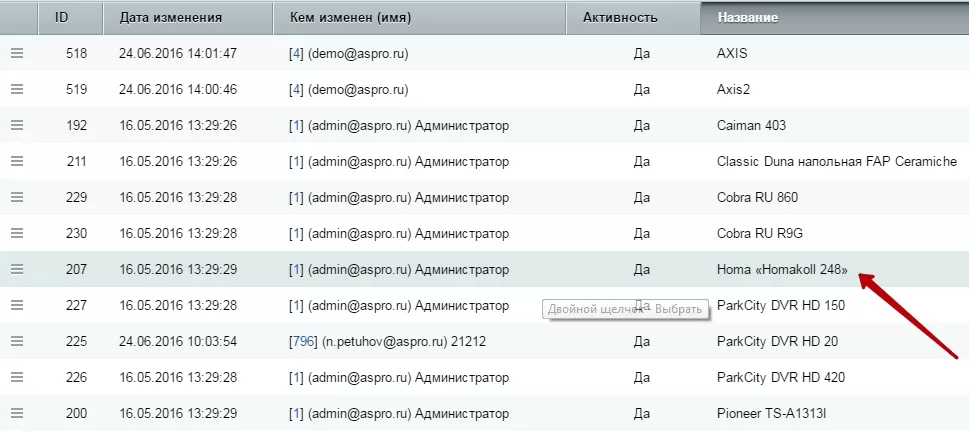Sort by ID column header
969x432 pixels.
click(70, 17)
